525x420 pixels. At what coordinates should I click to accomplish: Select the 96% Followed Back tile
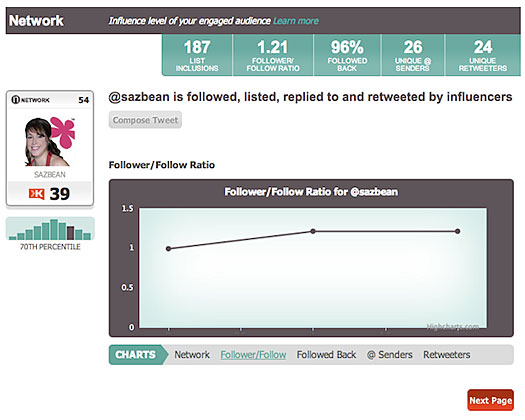pyautogui.click(x=347, y=55)
